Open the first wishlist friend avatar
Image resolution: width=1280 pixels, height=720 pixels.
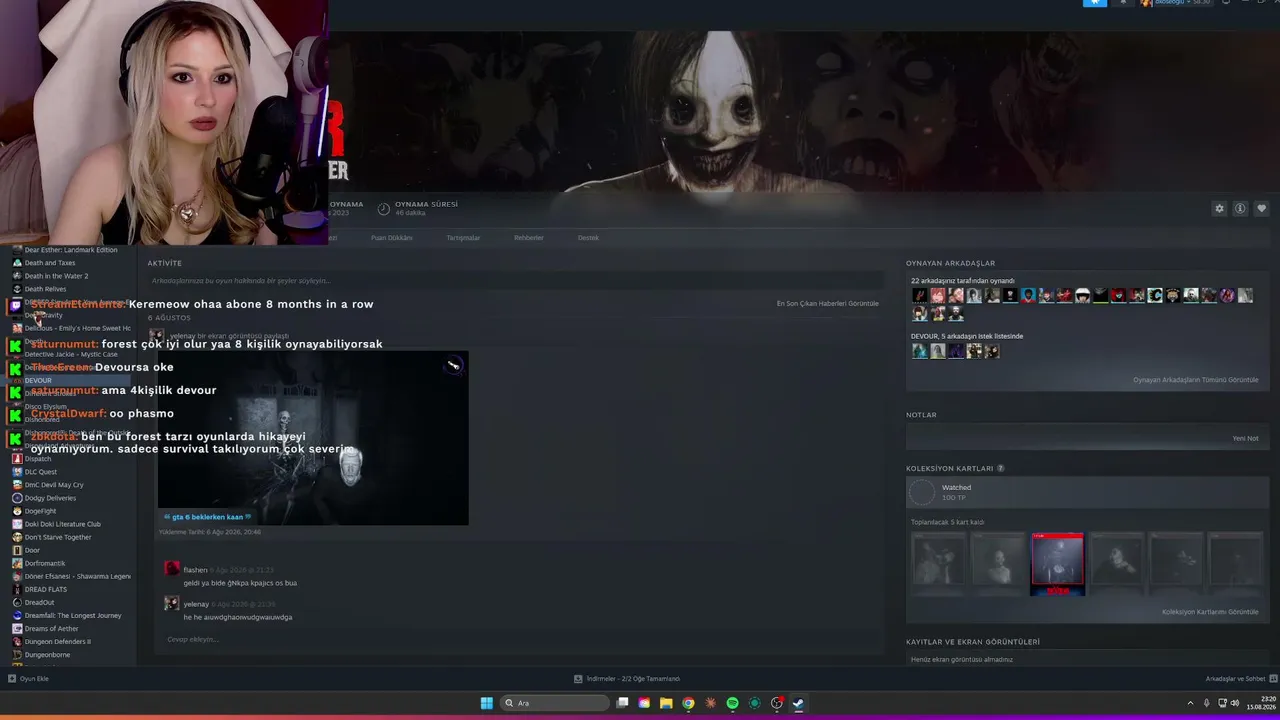(919, 351)
